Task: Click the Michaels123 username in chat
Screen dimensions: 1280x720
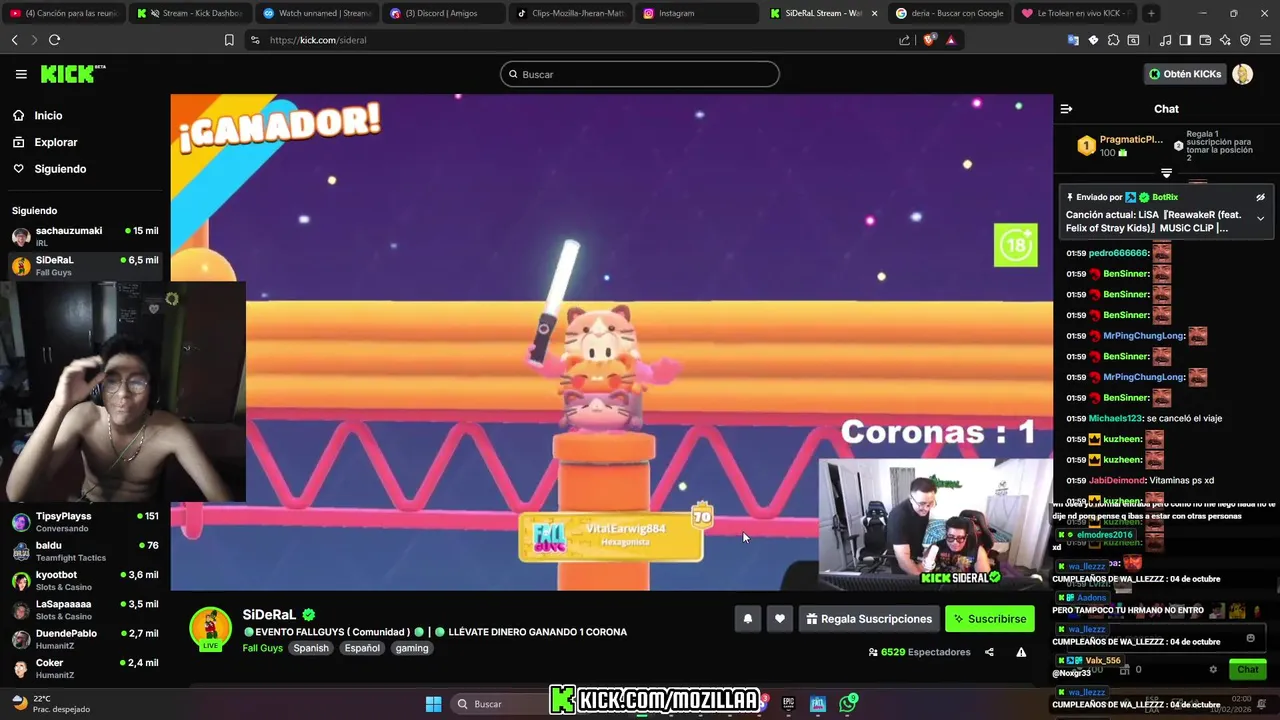Action: [x=1115, y=418]
